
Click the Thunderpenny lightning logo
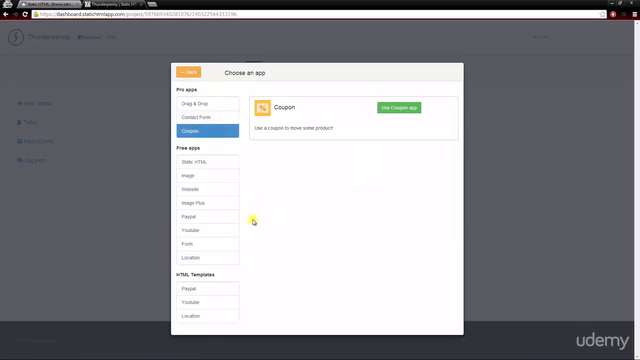(16, 37)
